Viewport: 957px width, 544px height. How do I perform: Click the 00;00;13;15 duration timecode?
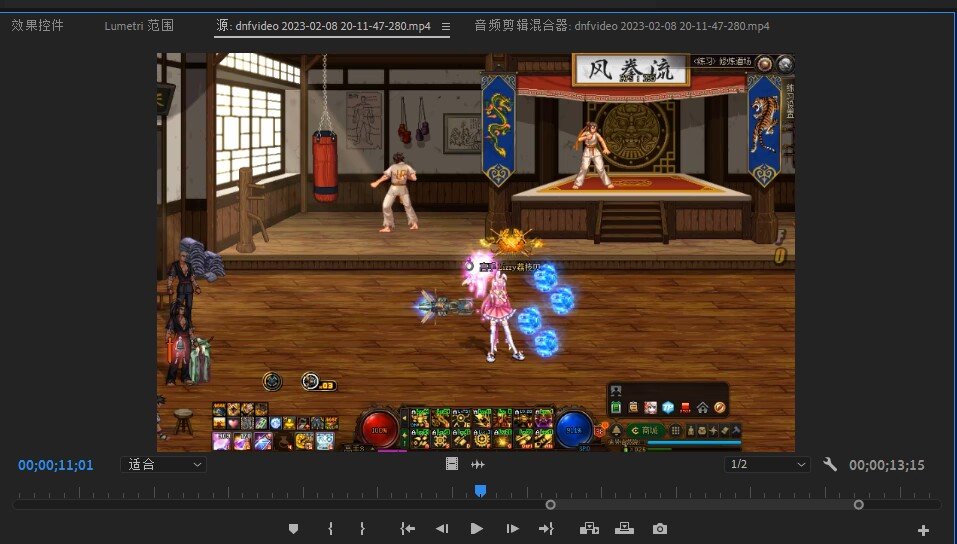tap(887, 465)
